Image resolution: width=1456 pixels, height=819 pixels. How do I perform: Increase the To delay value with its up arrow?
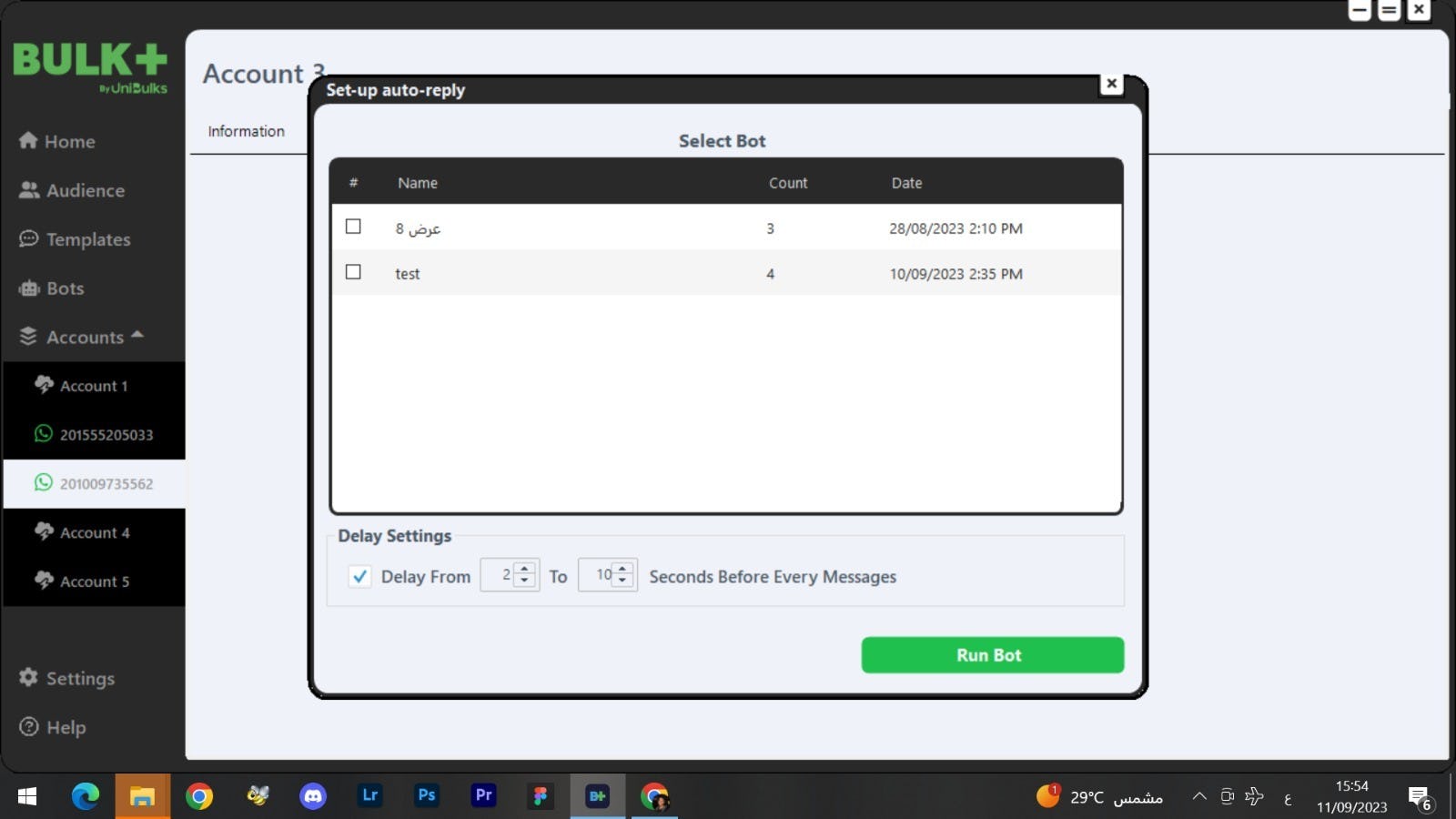pyautogui.click(x=621, y=569)
